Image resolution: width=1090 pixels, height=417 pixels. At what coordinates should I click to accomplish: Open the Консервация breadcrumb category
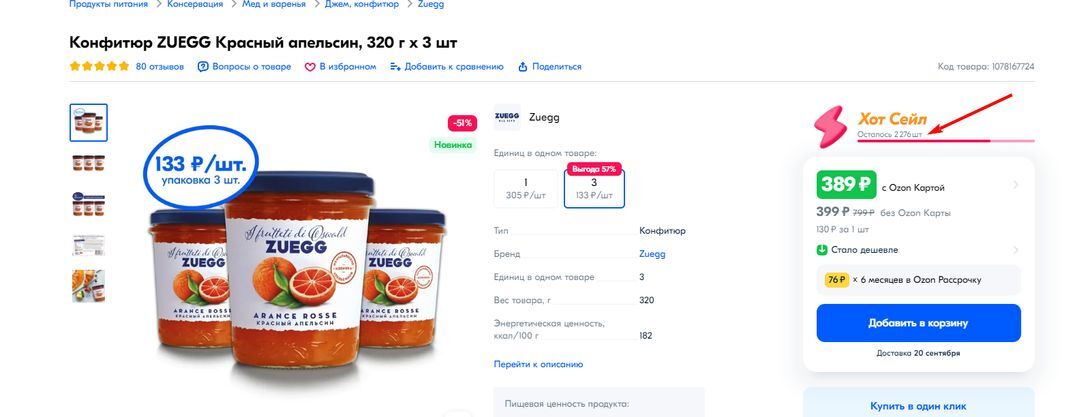coord(195,5)
